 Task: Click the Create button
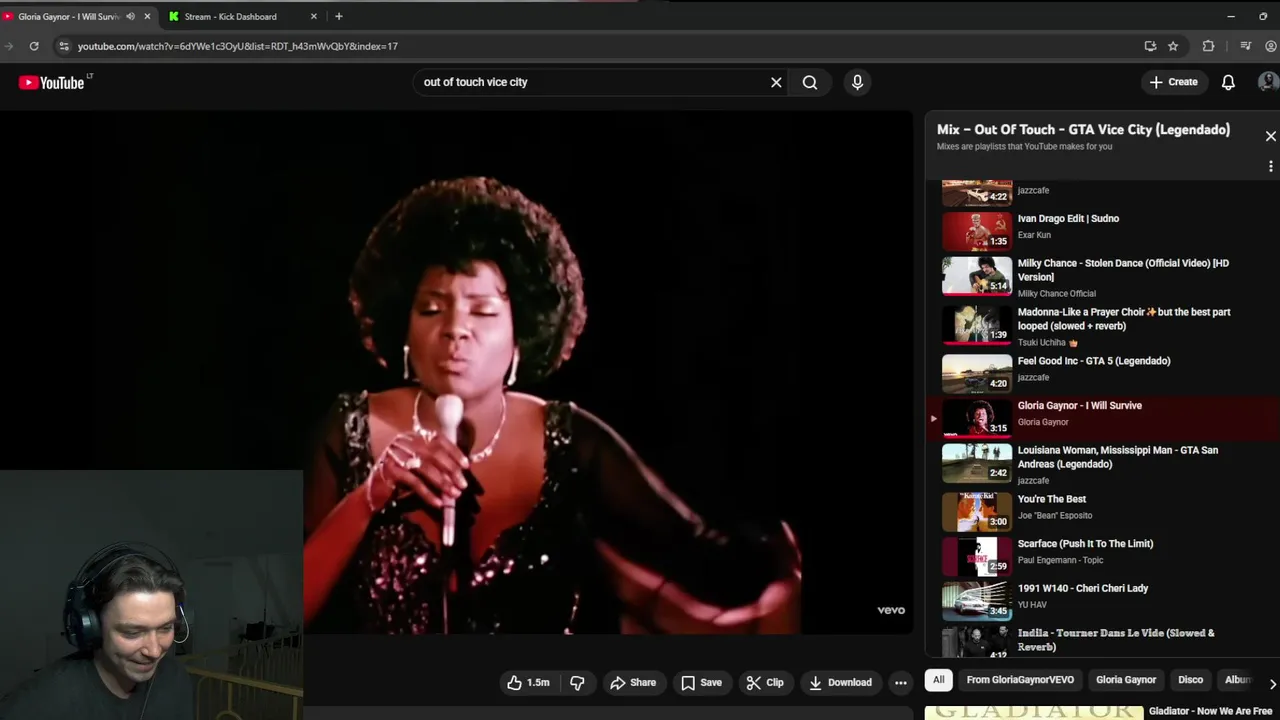pyautogui.click(x=1173, y=82)
